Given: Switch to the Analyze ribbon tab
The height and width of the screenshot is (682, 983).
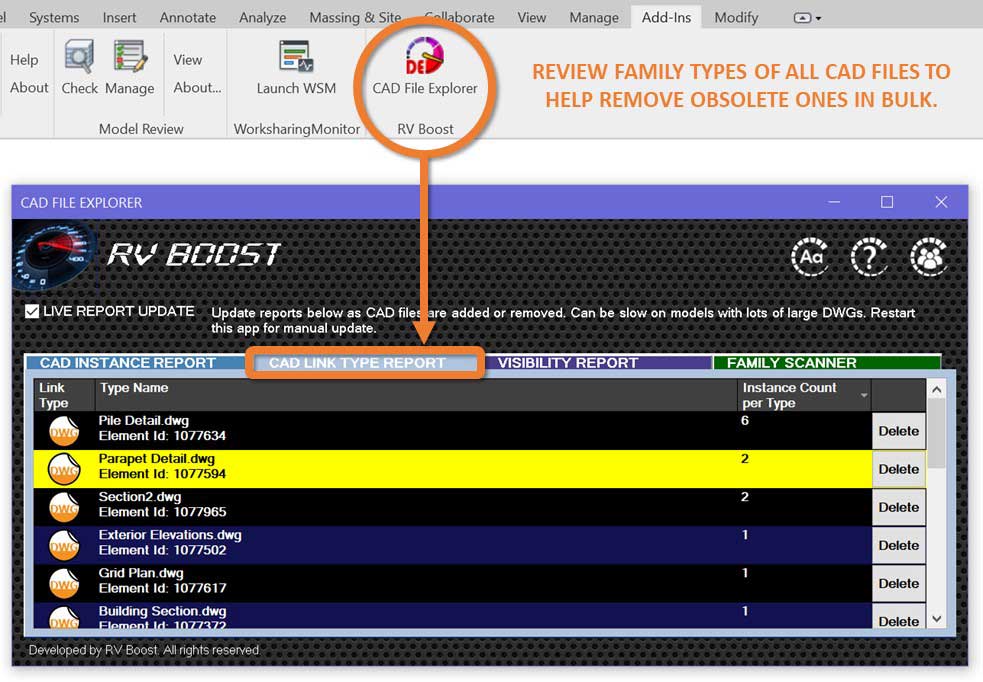Looking at the screenshot, I should point(262,18).
